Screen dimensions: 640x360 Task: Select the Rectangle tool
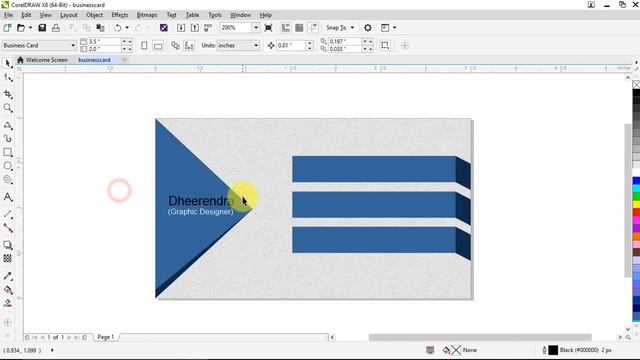point(8,152)
